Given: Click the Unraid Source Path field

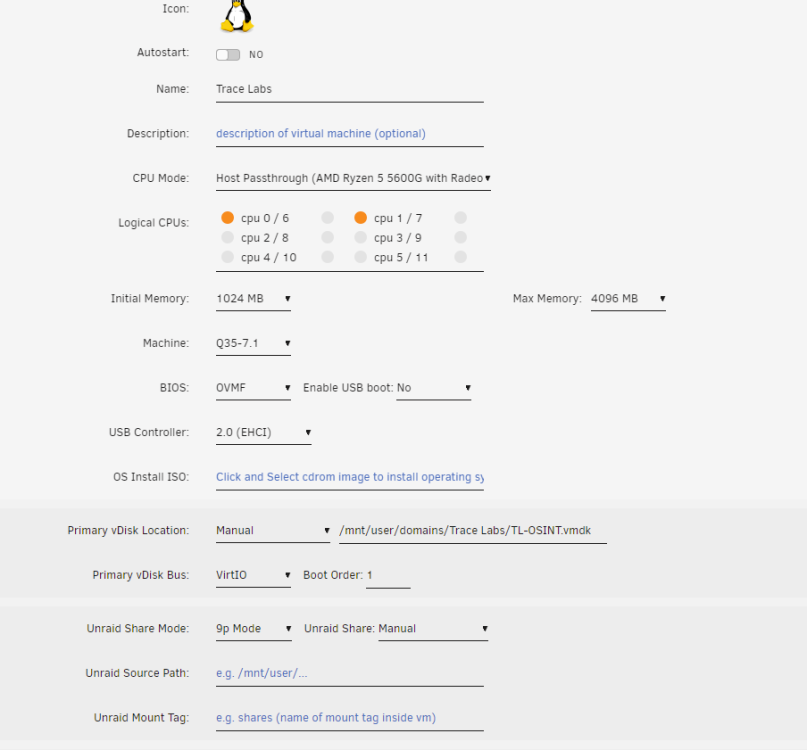Looking at the screenshot, I should click(x=350, y=673).
